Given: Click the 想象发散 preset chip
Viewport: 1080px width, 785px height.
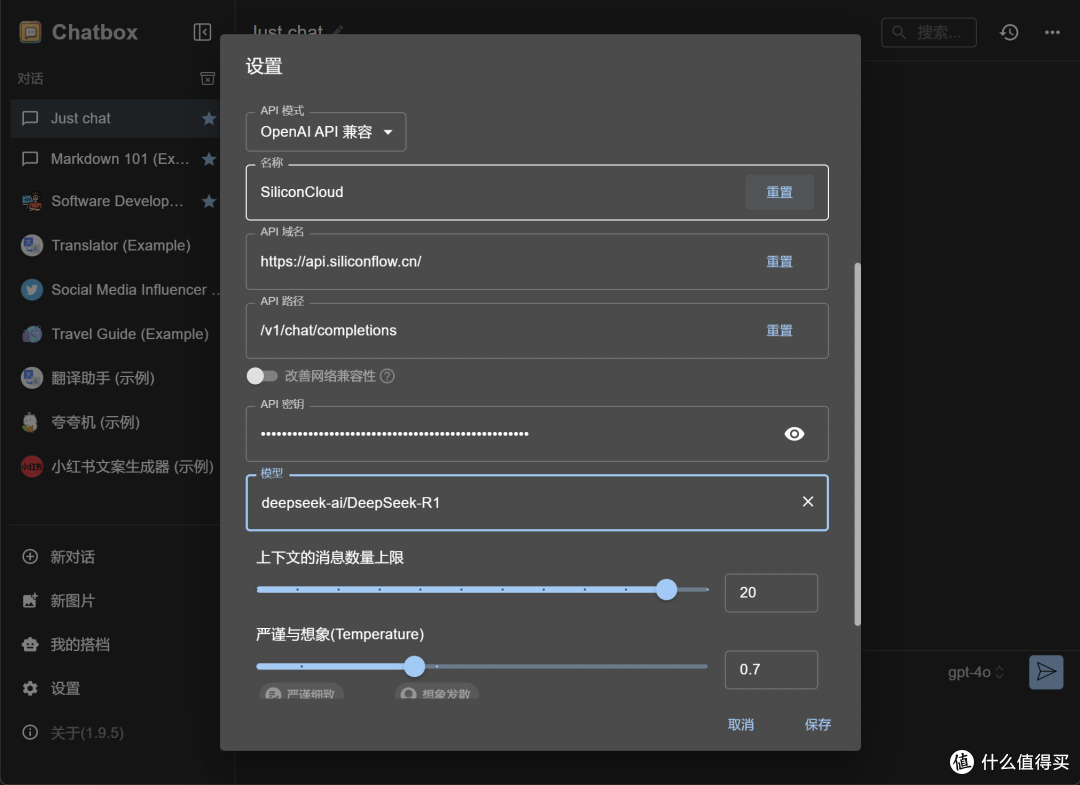Looking at the screenshot, I should click(437, 693).
